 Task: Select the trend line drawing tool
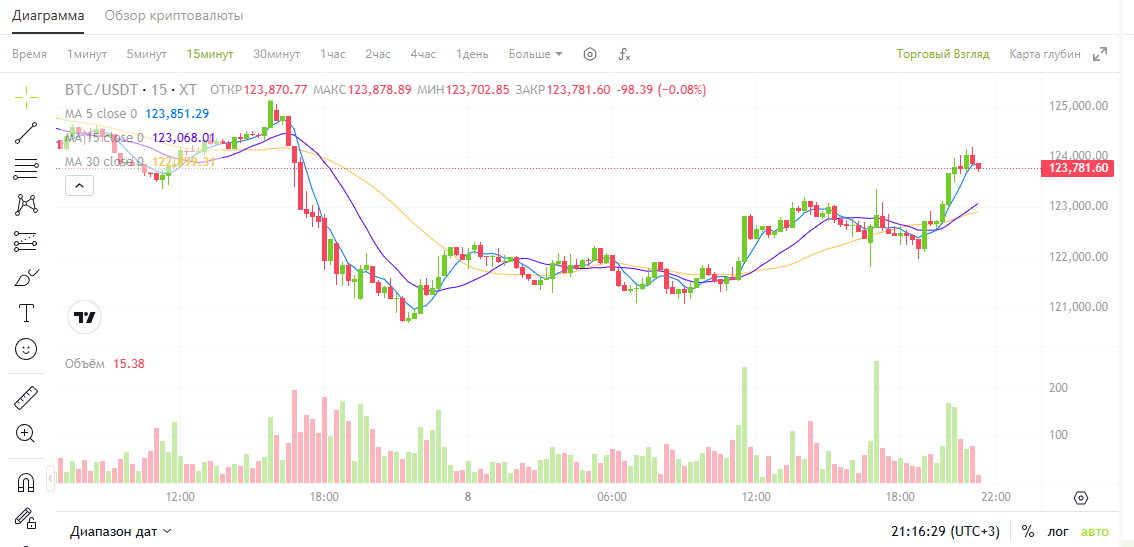26,132
